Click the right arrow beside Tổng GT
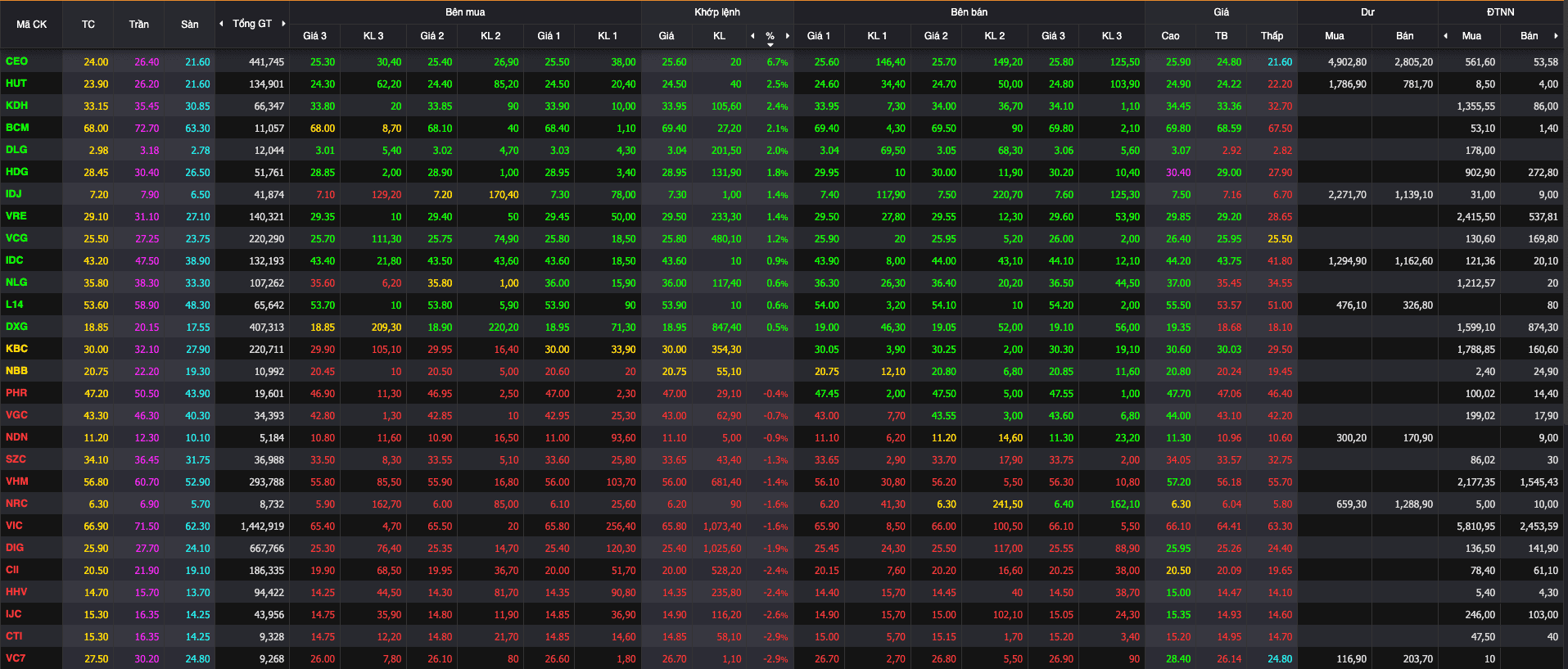The width and height of the screenshot is (1568, 669). 283,24
